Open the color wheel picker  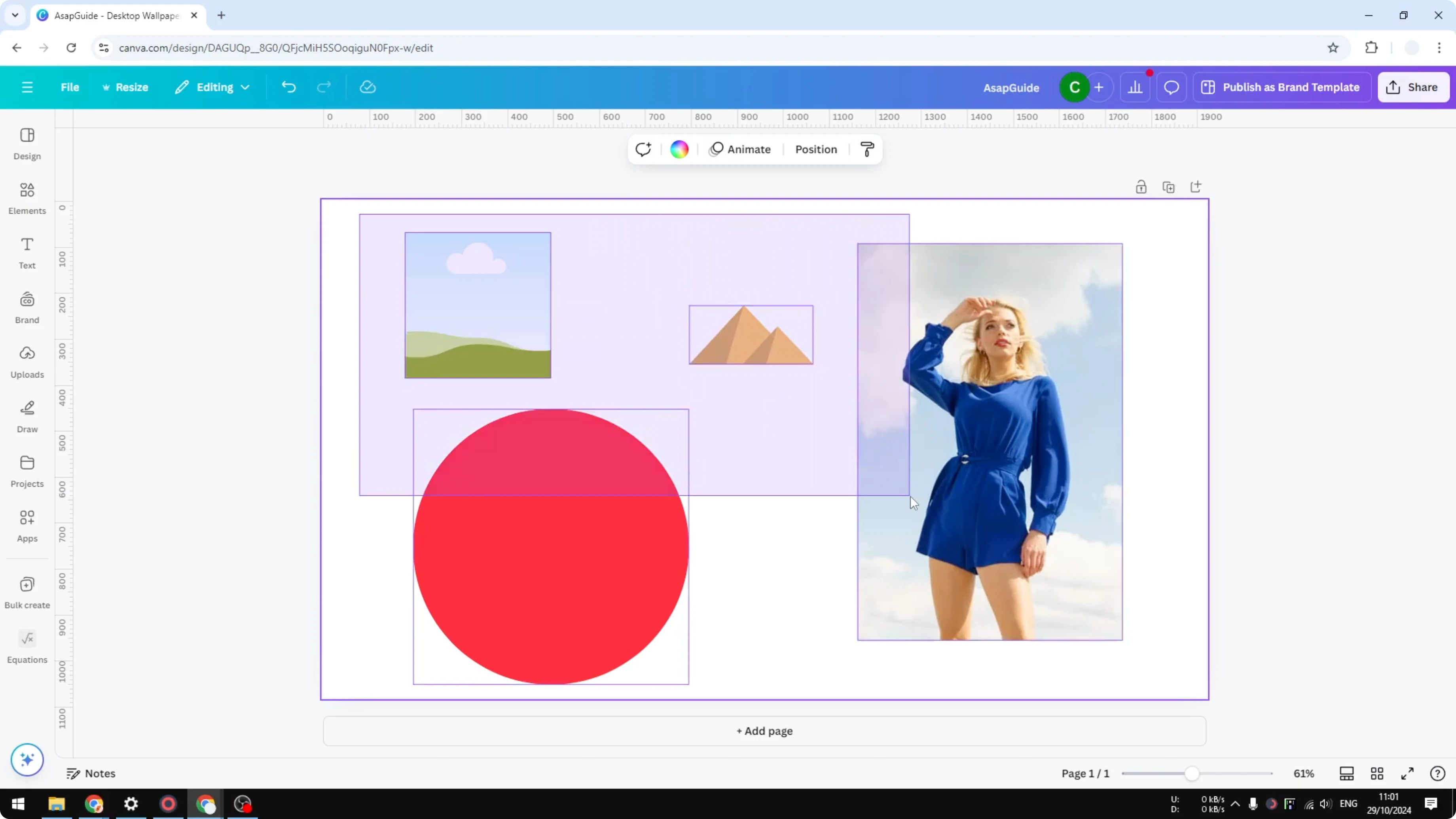point(679,149)
